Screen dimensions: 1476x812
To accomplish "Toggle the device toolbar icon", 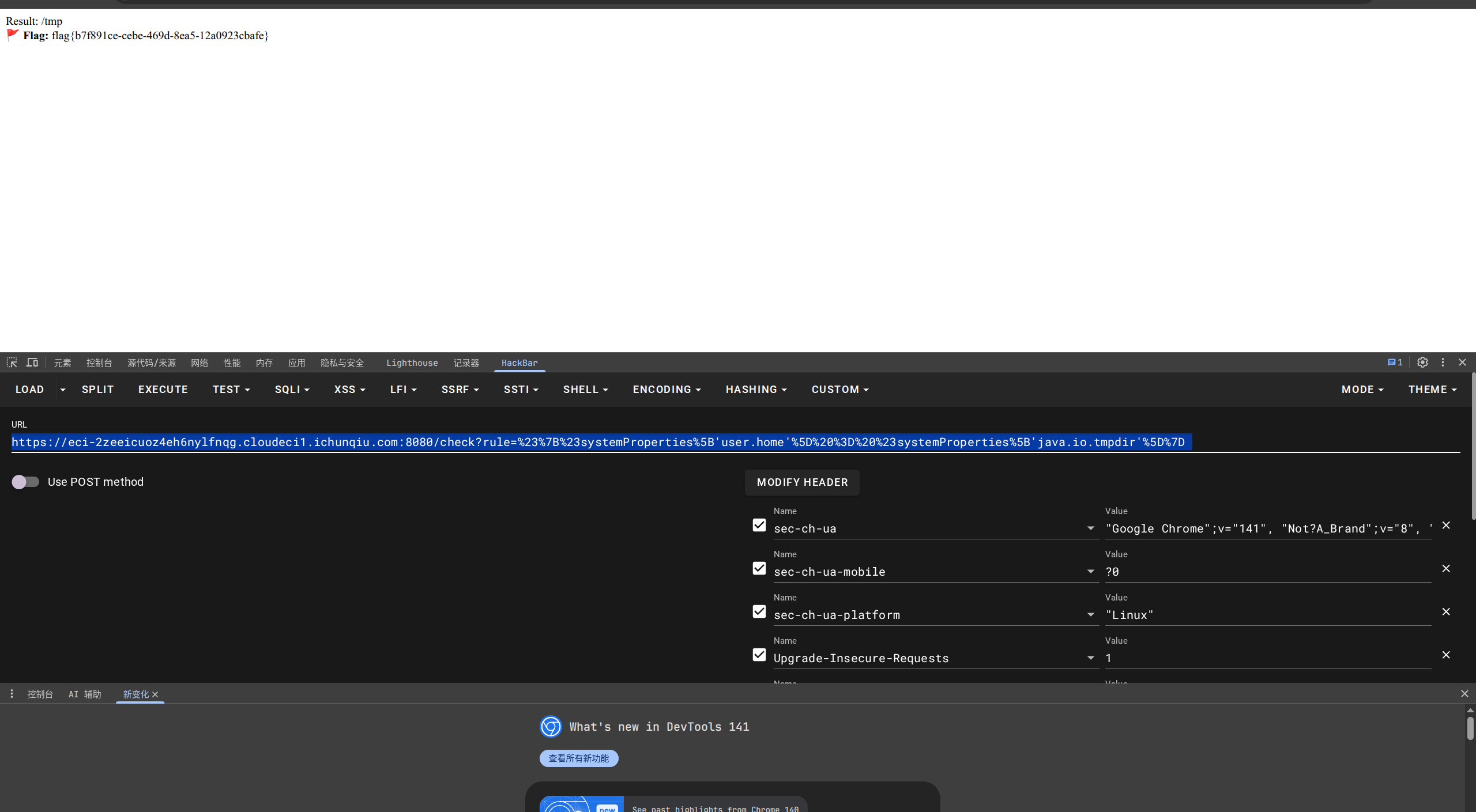I will [x=32, y=362].
